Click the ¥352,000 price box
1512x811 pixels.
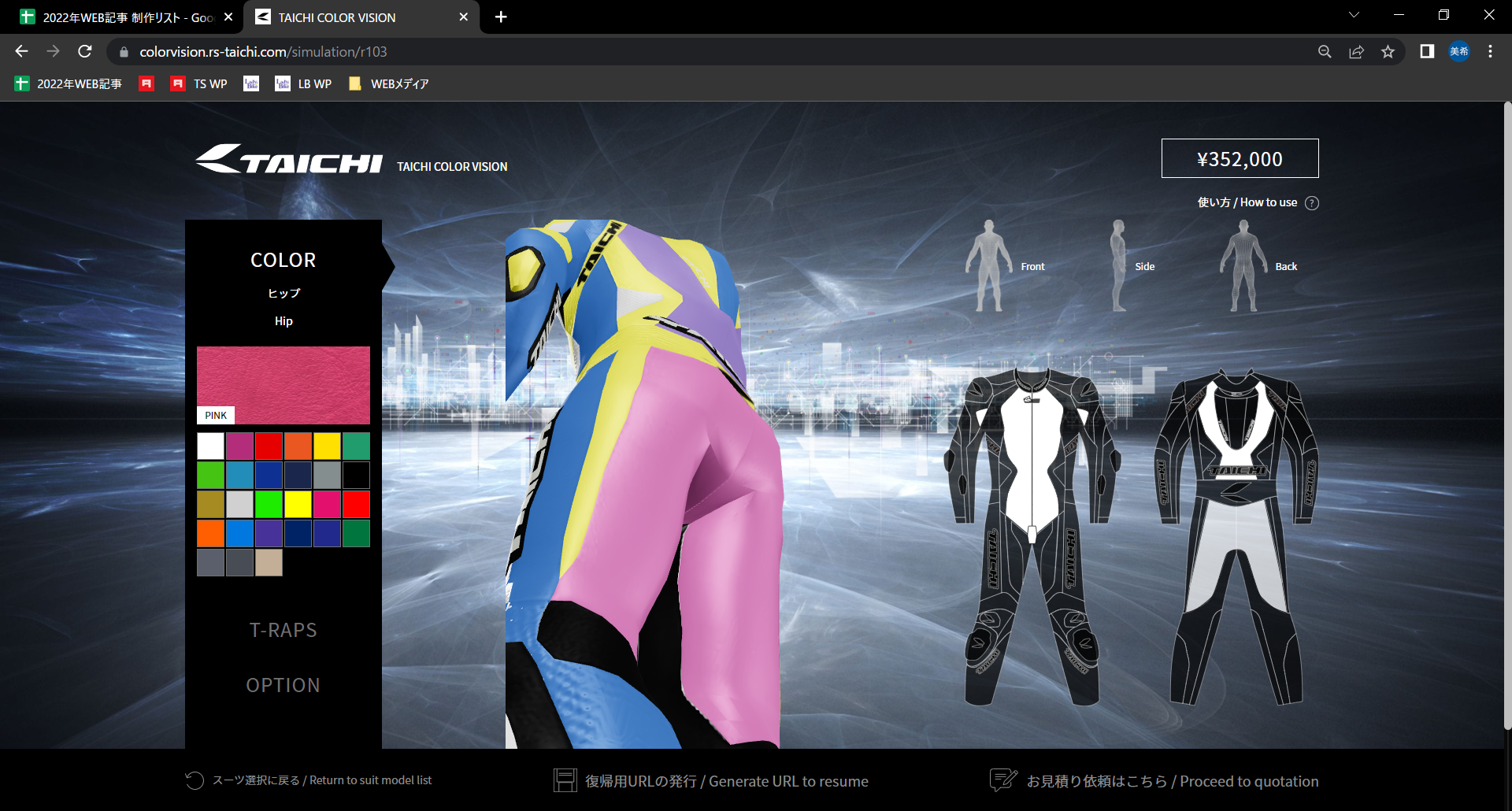[1240, 158]
